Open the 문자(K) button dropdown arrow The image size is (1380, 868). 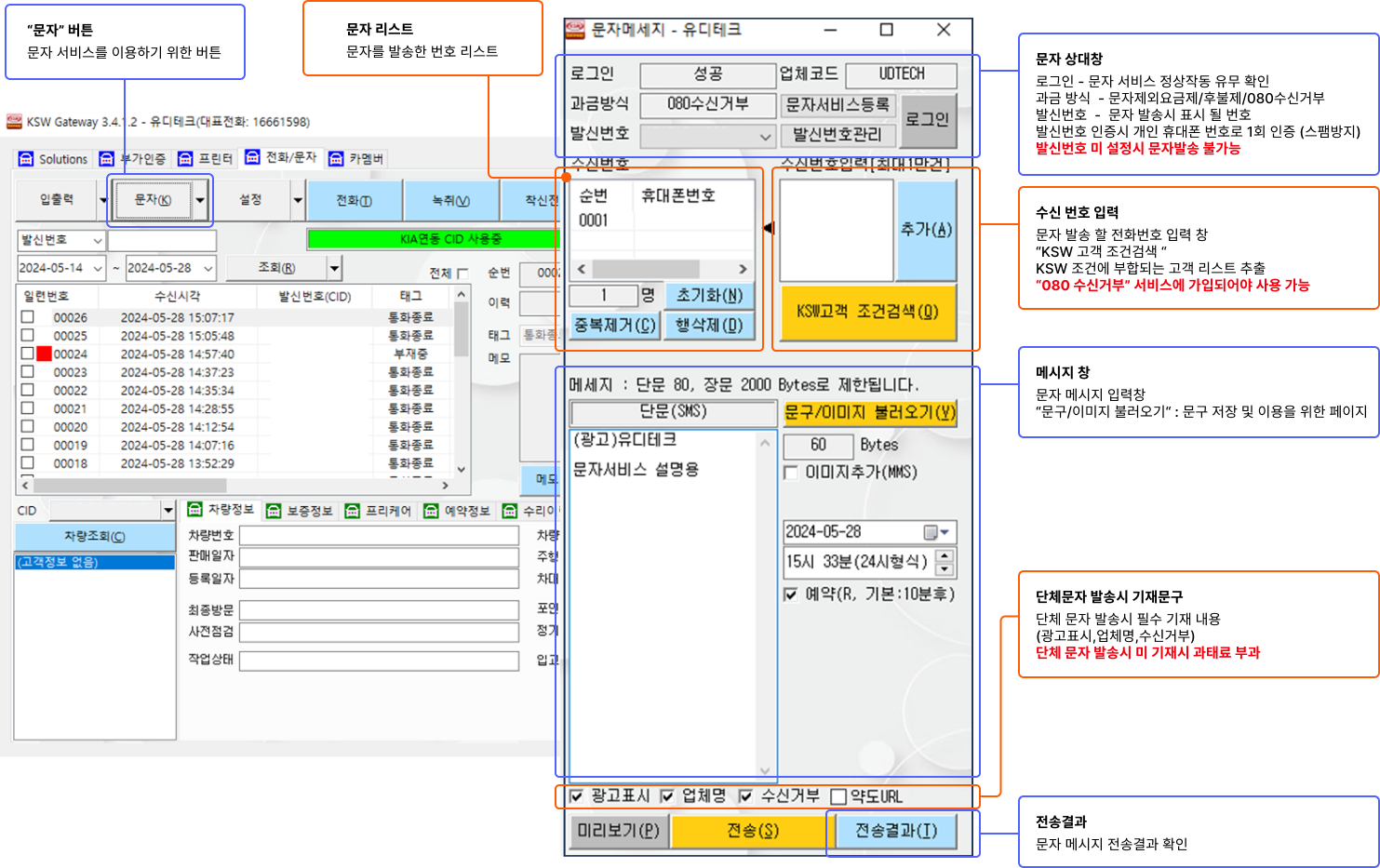pyautogui.click(x=200, y=200)
